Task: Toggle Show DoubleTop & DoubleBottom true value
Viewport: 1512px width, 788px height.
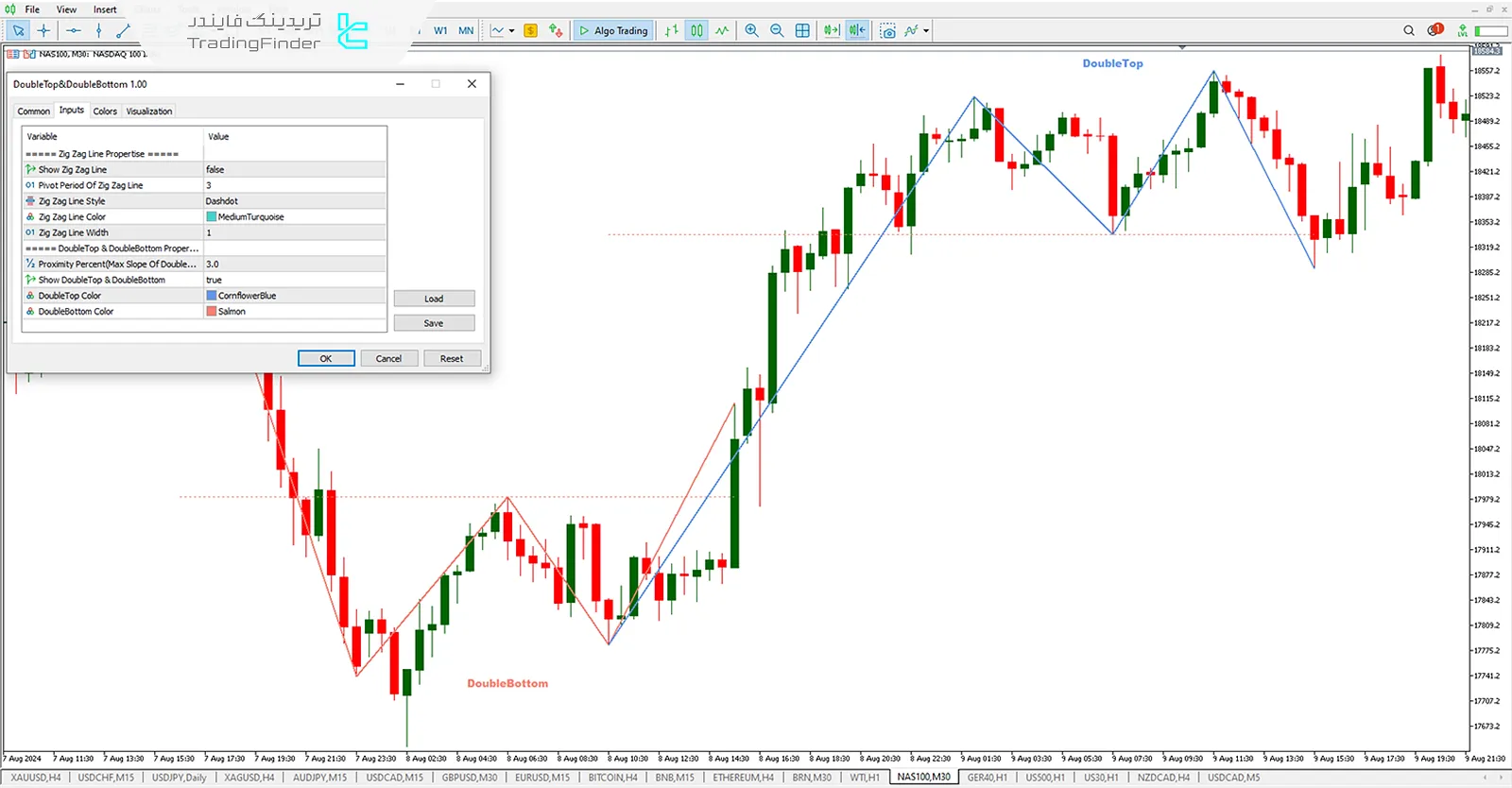Action: coord(294,280)
